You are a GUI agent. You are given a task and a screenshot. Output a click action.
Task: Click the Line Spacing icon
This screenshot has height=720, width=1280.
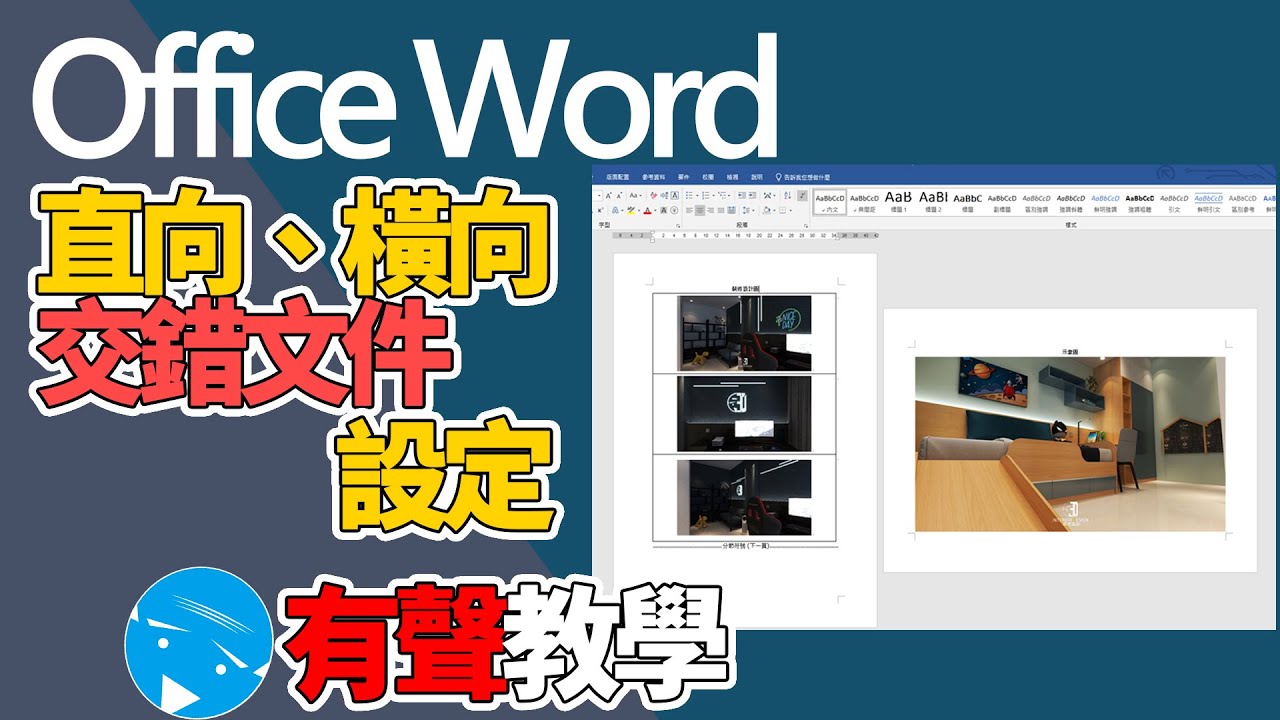coord(745,210)
